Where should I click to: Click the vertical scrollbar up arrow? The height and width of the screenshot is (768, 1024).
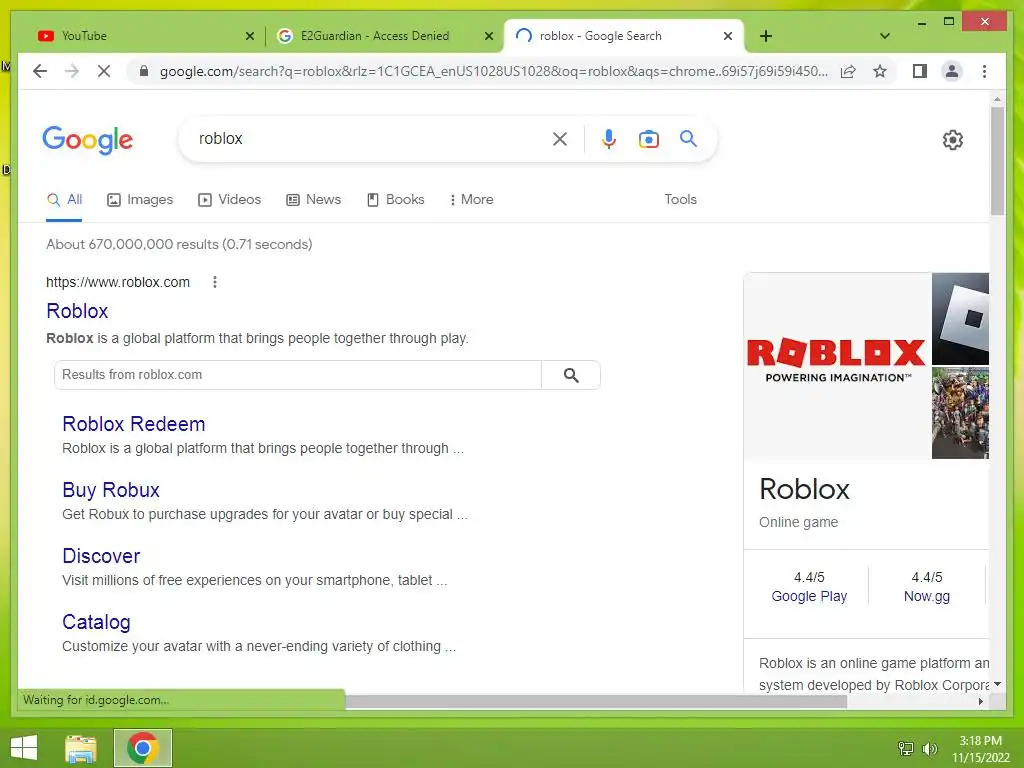[x=997, y=99]
